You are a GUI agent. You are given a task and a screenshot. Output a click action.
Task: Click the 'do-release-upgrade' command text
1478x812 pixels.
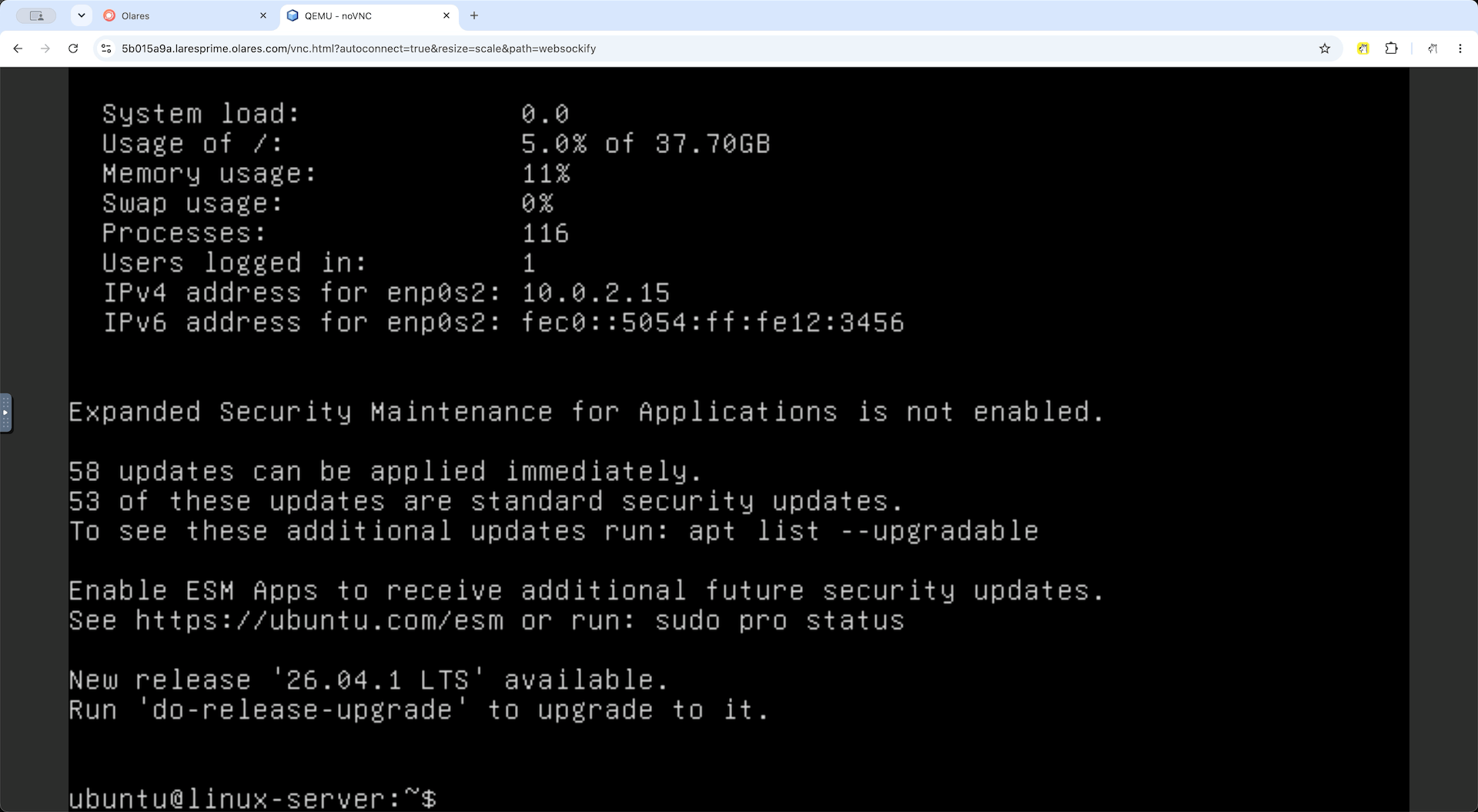pyautogui.click(x=303, y=710)
